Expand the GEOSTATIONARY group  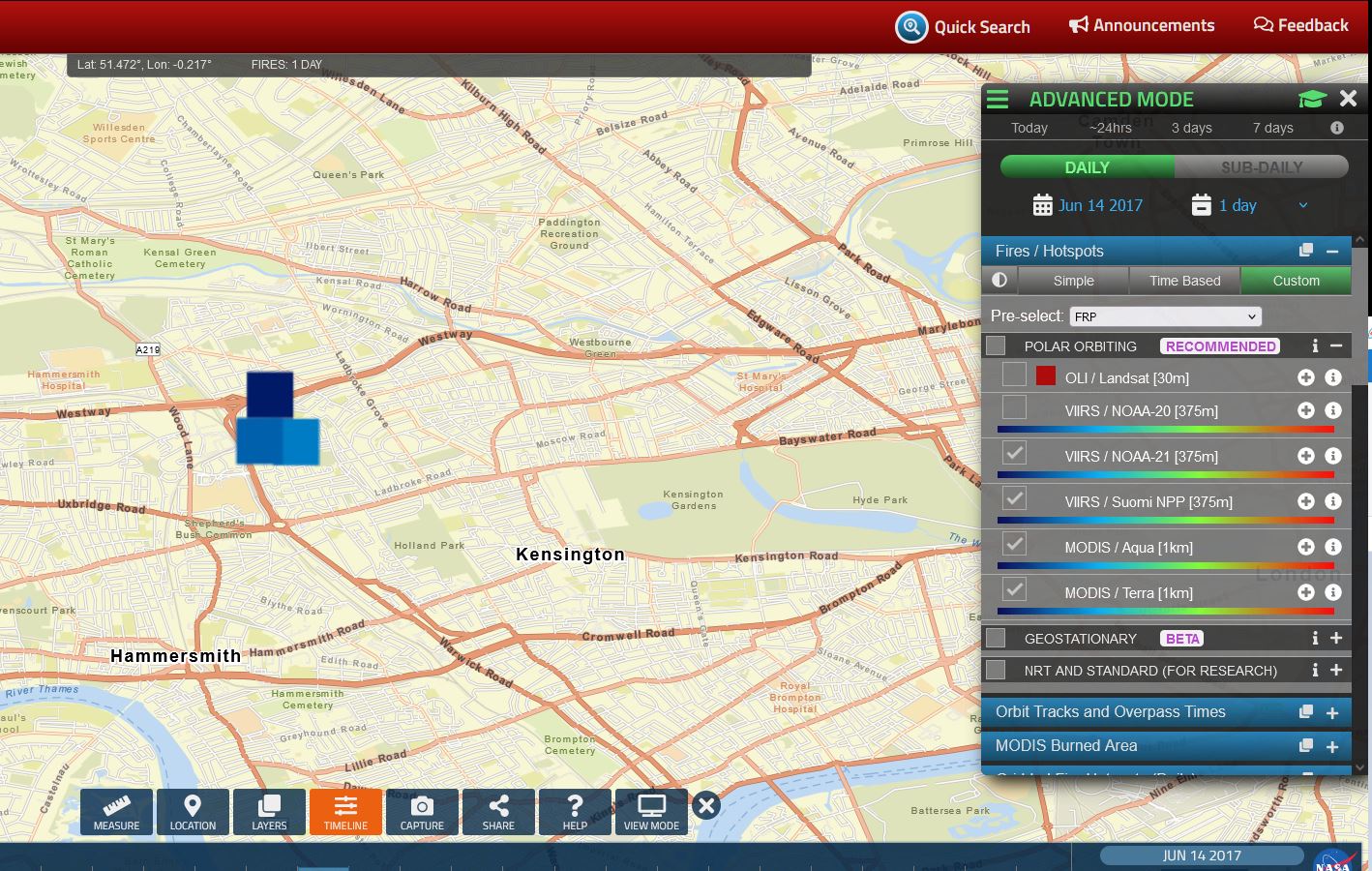pyautogui.click(x=1336, y=638)
